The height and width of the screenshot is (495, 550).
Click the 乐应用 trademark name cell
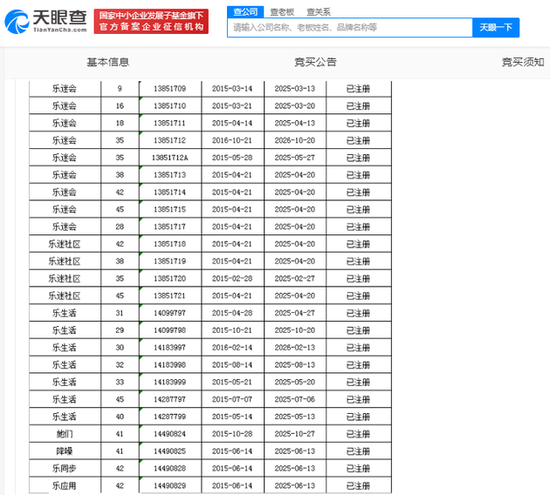pyautogui.click(x=65, y=486)
